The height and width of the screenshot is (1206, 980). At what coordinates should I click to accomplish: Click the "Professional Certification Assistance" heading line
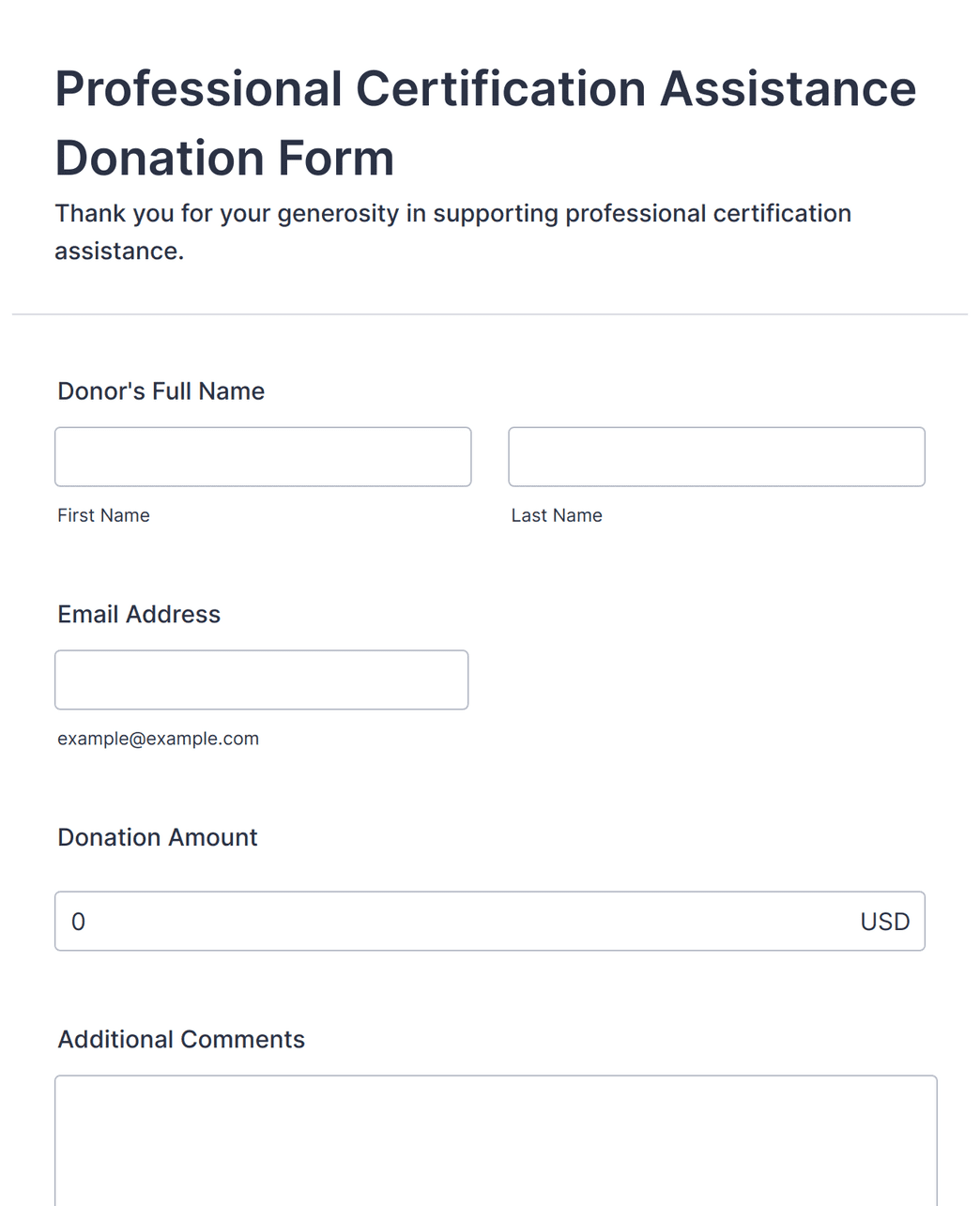[485, 89]
